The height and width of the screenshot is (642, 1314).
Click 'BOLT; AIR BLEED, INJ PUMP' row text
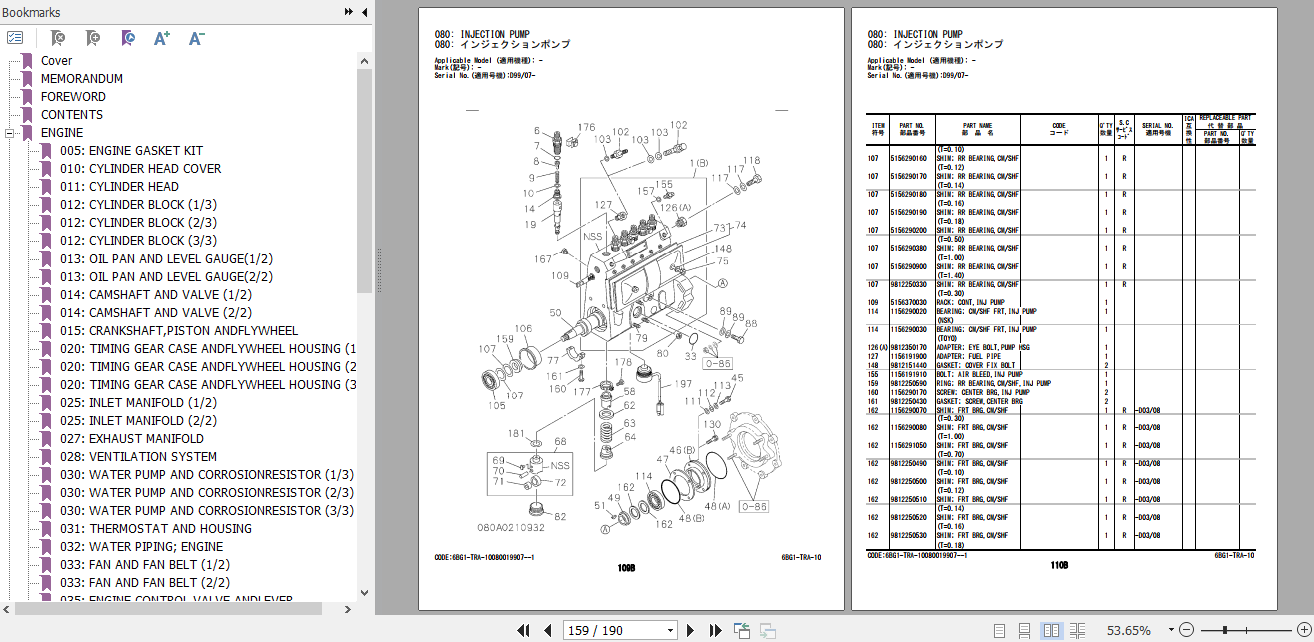click(x=979, y=374)
